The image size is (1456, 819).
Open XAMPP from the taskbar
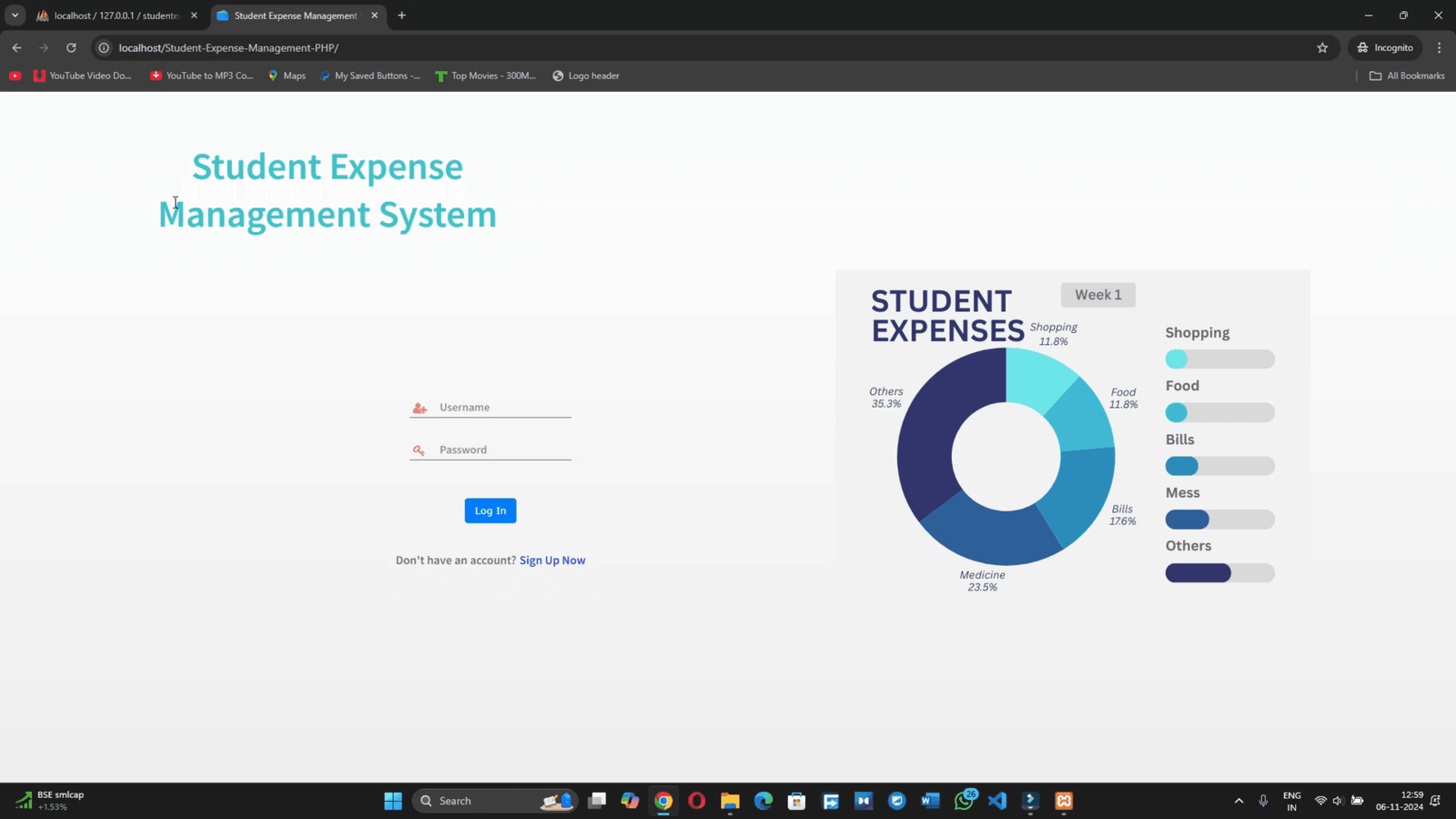coord(1063,801)
